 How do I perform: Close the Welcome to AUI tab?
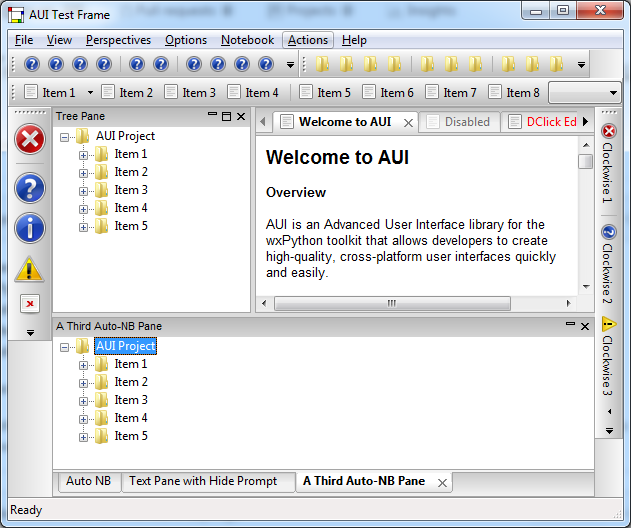[408, 123]
